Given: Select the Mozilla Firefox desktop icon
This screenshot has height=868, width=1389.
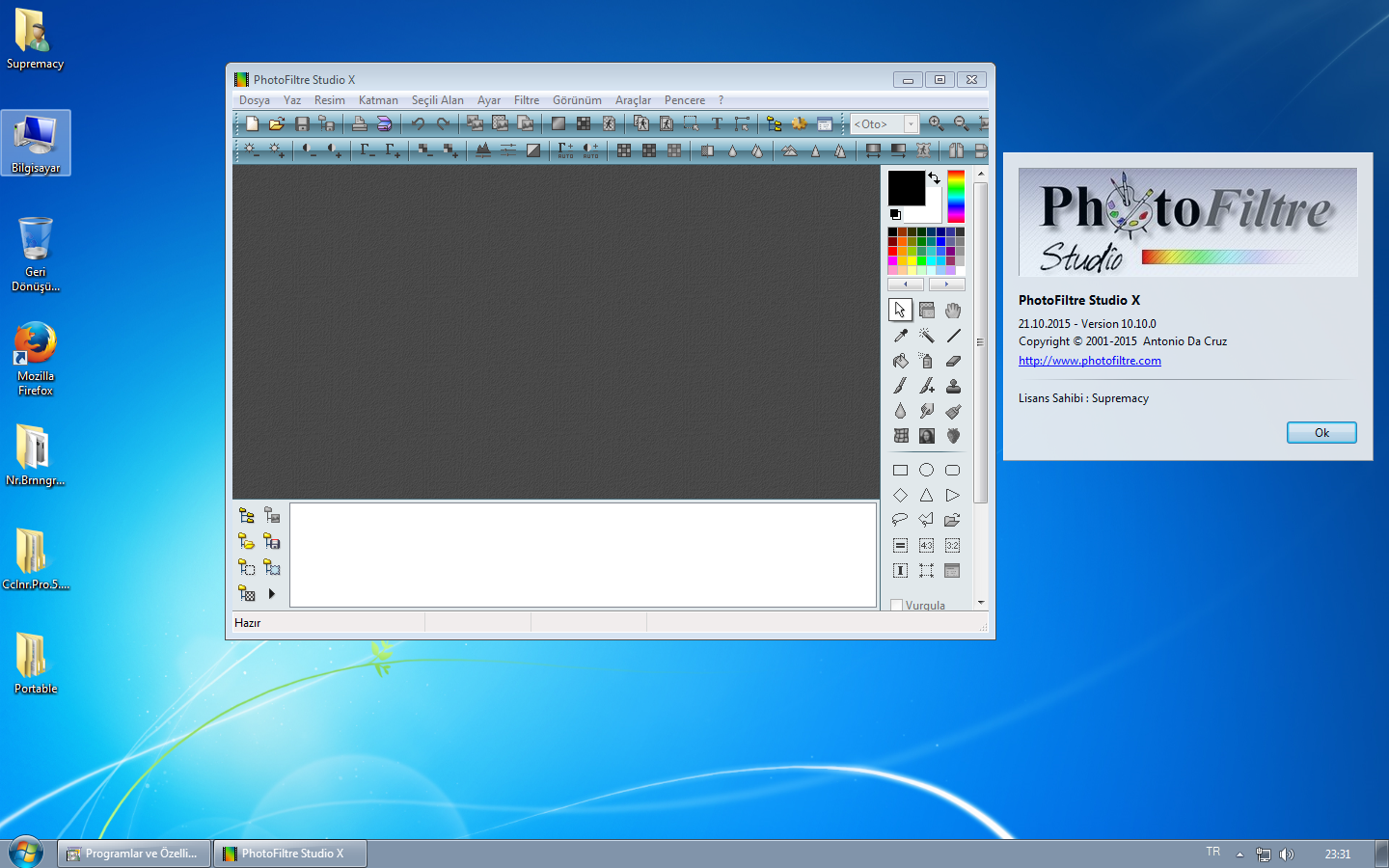Looking at the screenshot, I should 36,359.
